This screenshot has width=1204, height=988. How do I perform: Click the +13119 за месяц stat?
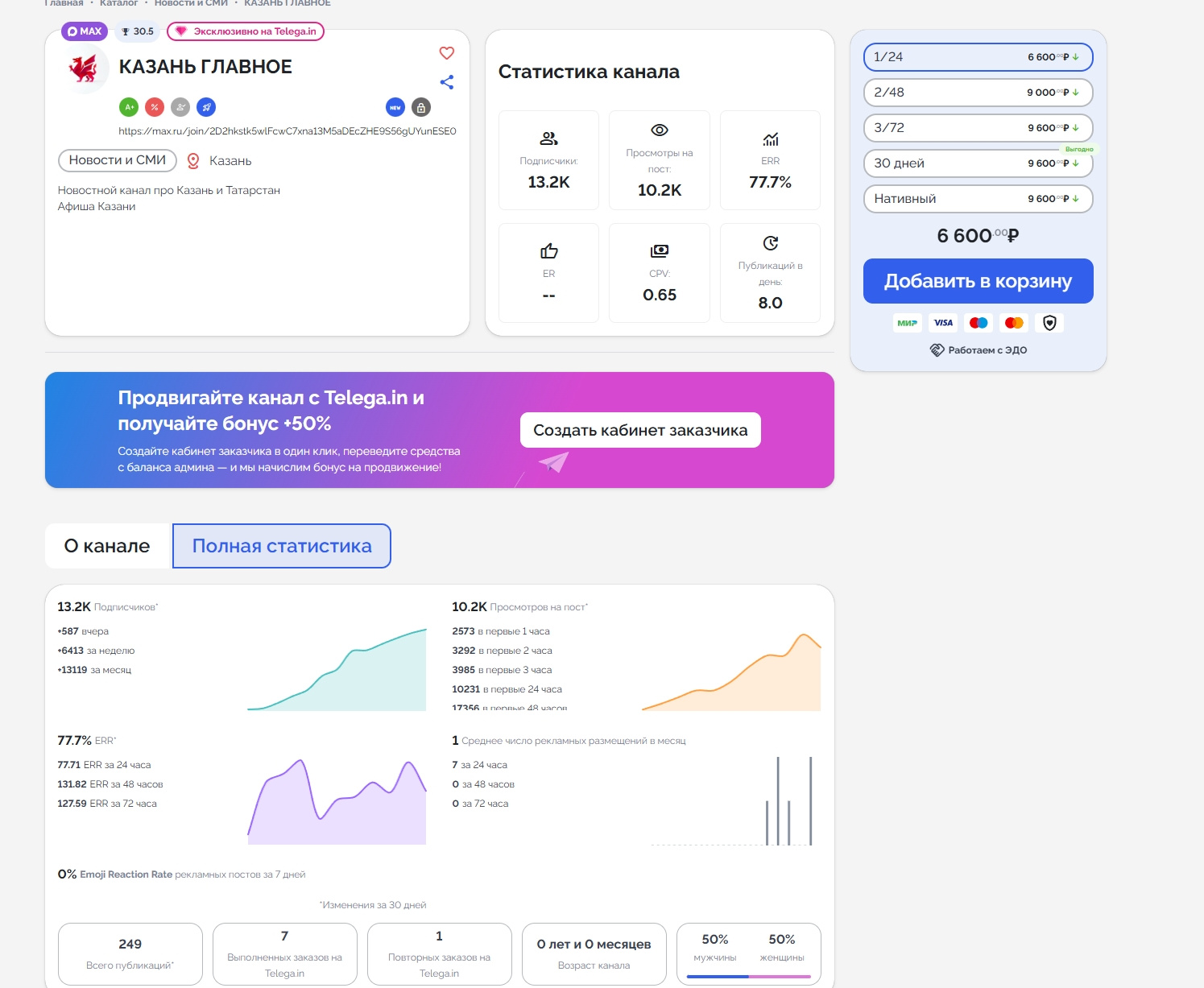(x=94, y=670)
